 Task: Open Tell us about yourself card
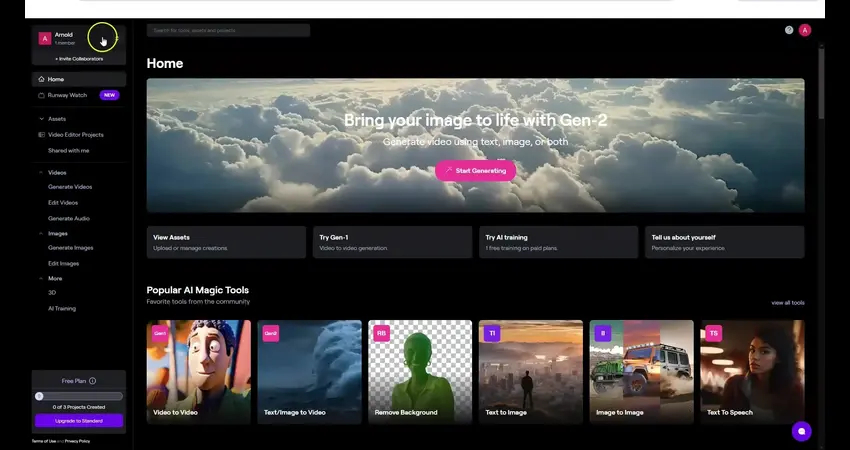(725, 242)
